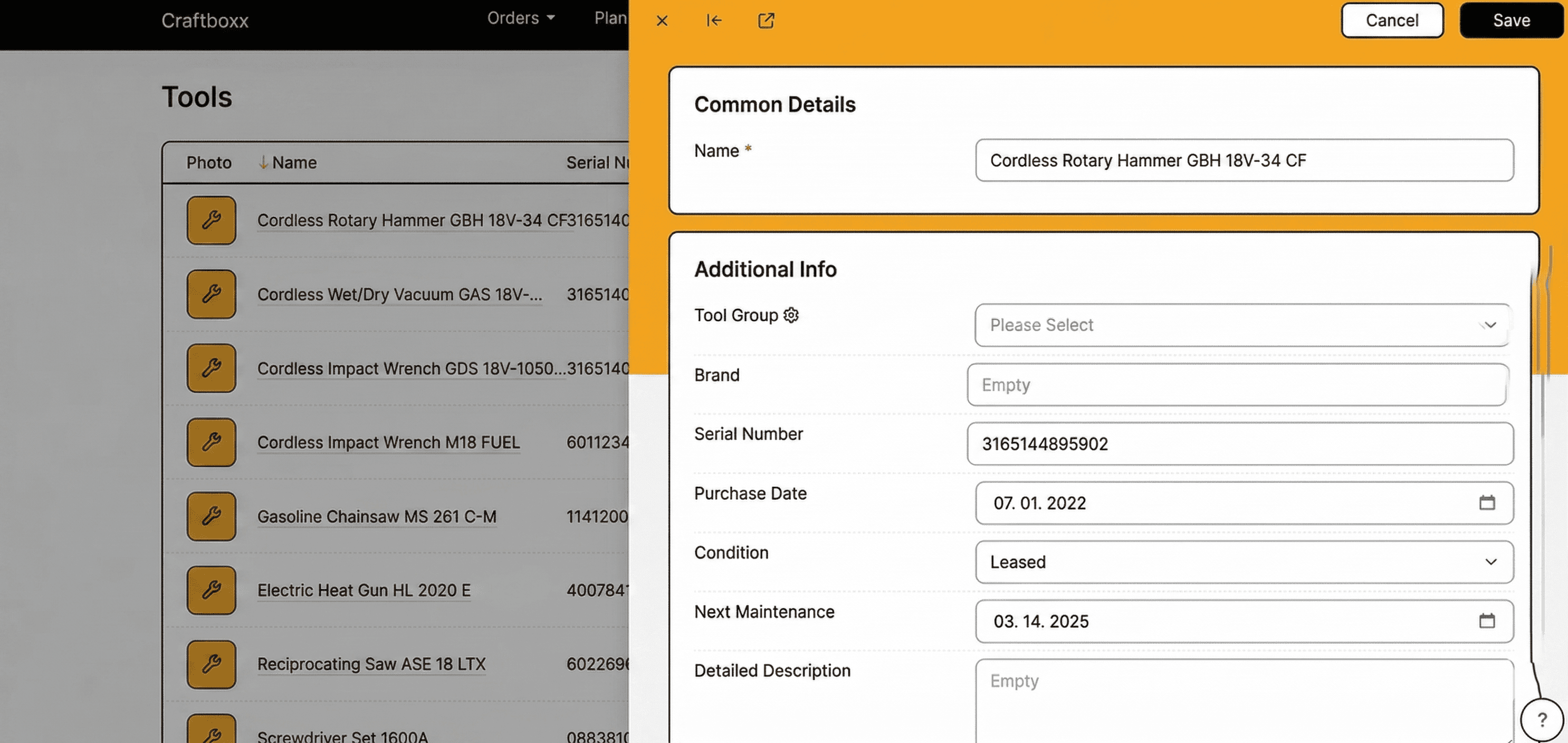Click the Detailed Description text area

[1244, 699]
